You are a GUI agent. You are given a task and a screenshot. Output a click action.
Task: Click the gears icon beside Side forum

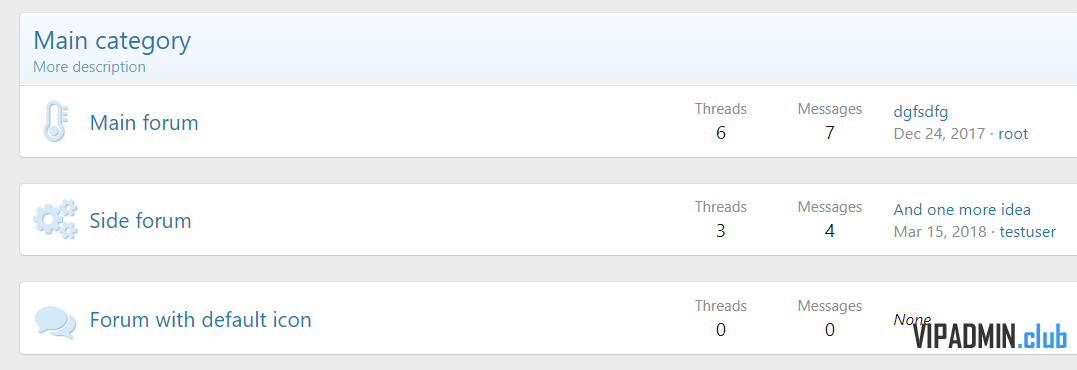coord(55,220)
